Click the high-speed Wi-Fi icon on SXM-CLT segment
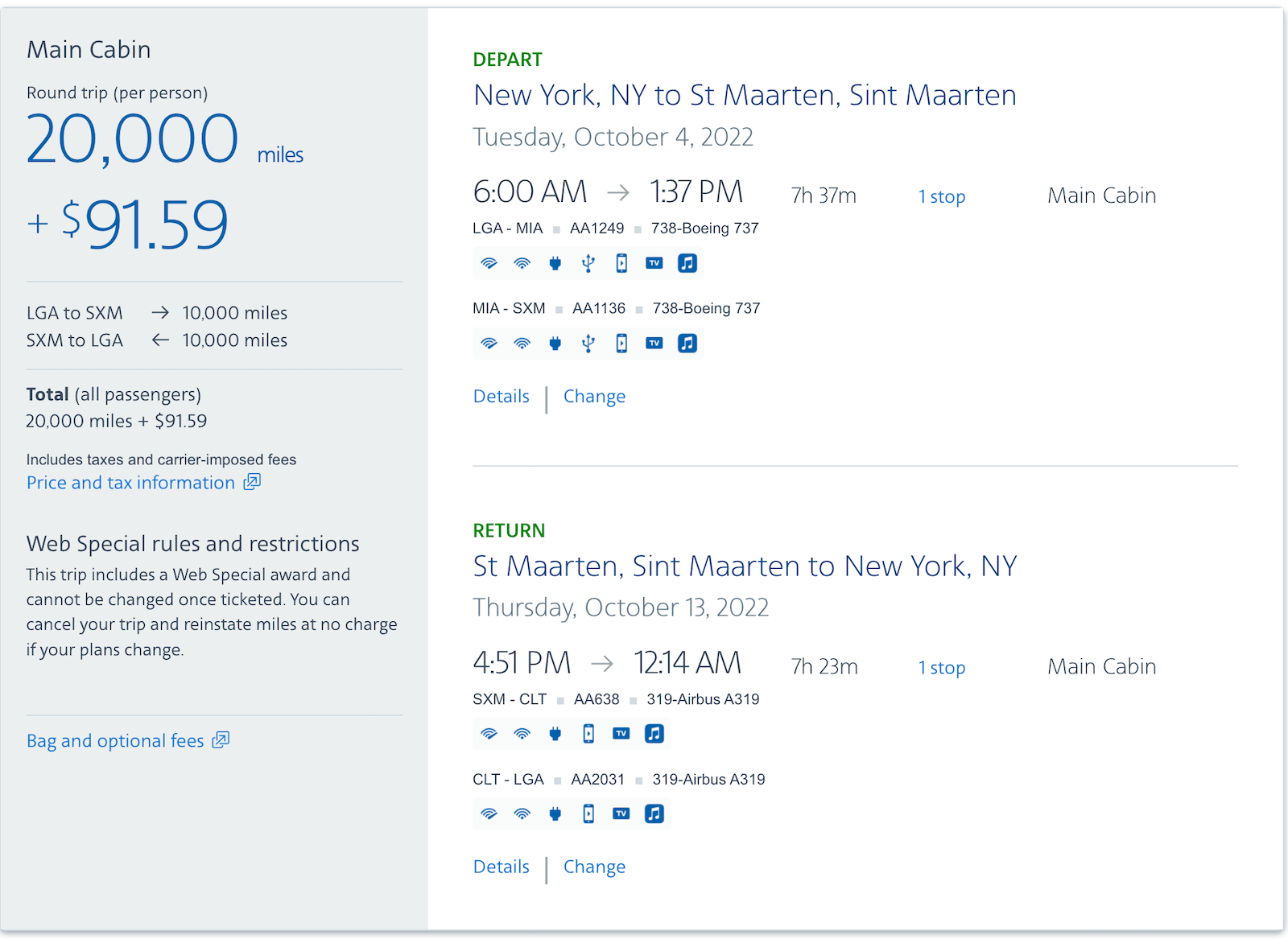Image resolution: width=1288 pixels, height=939 pixels. [x=489, y=733]
